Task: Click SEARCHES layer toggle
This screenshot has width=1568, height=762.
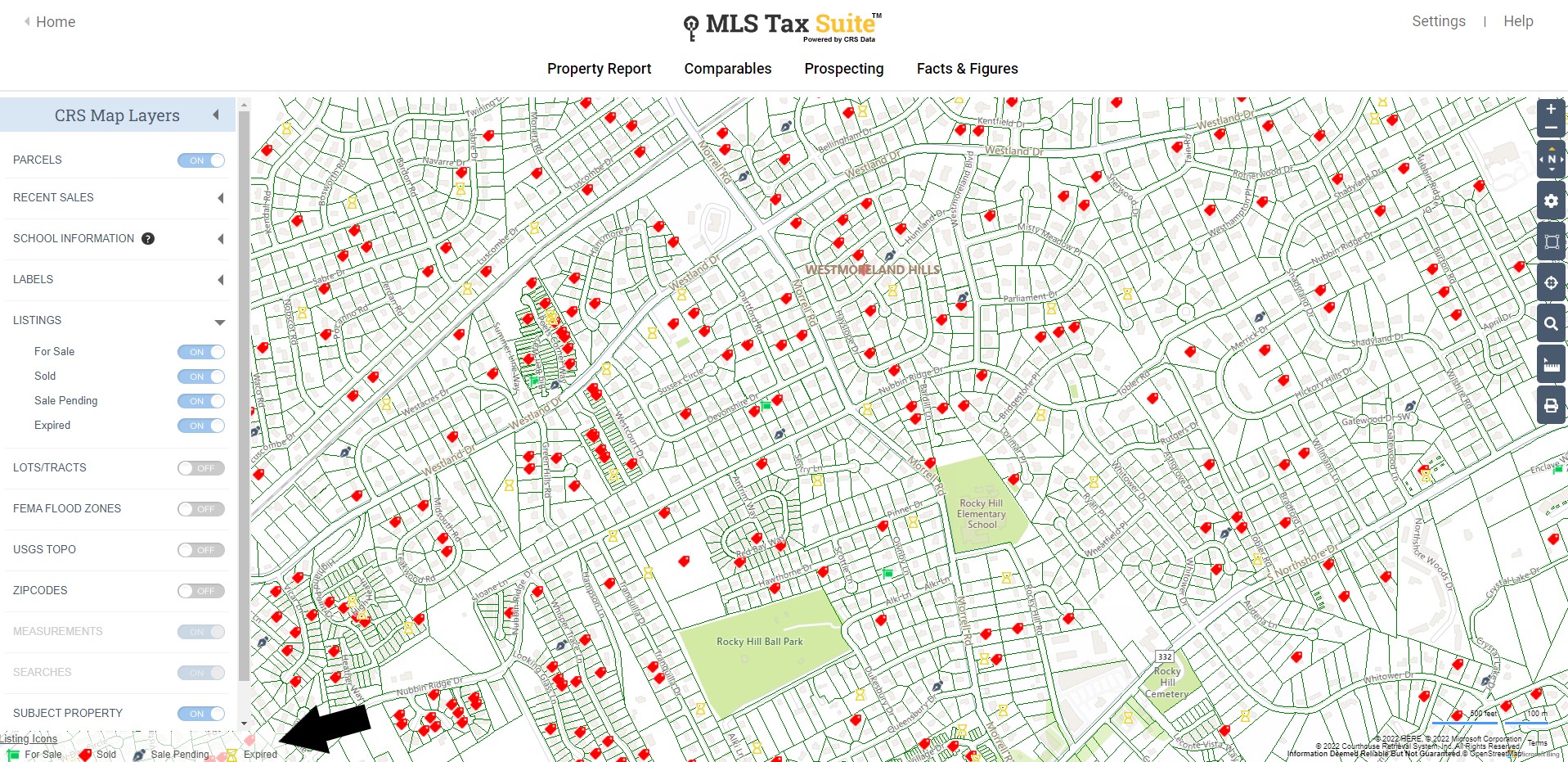Action: point(201,673)
